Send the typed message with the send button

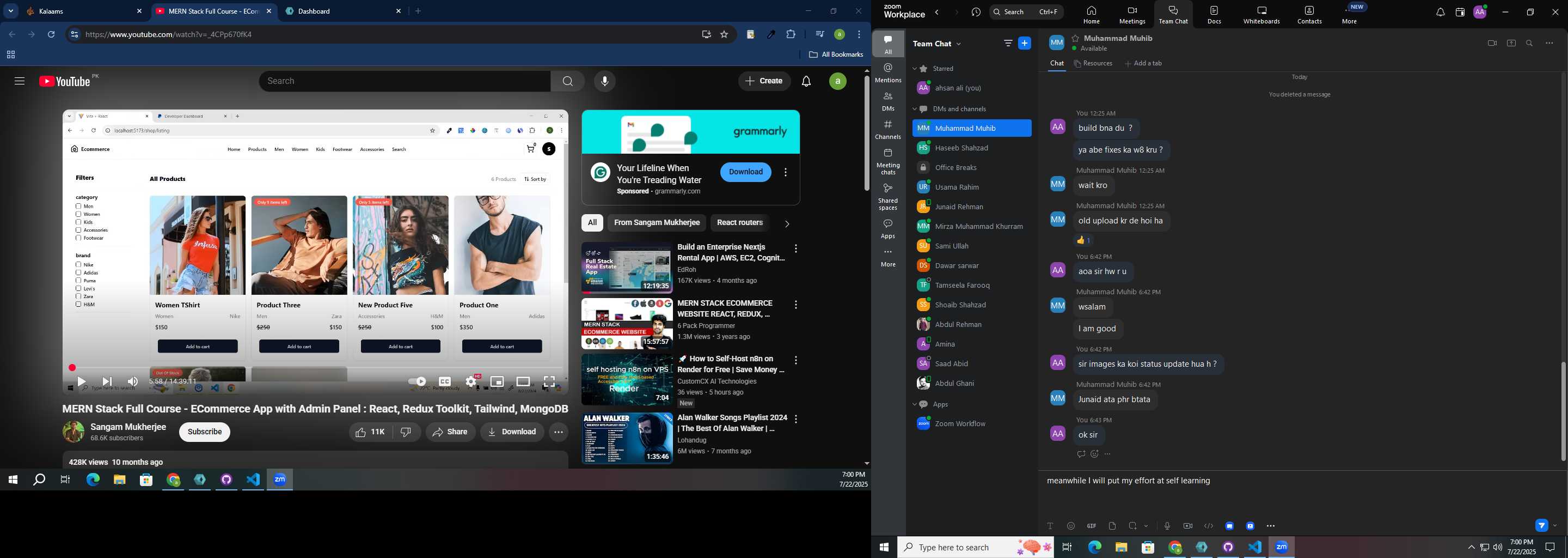[1541, 526]
